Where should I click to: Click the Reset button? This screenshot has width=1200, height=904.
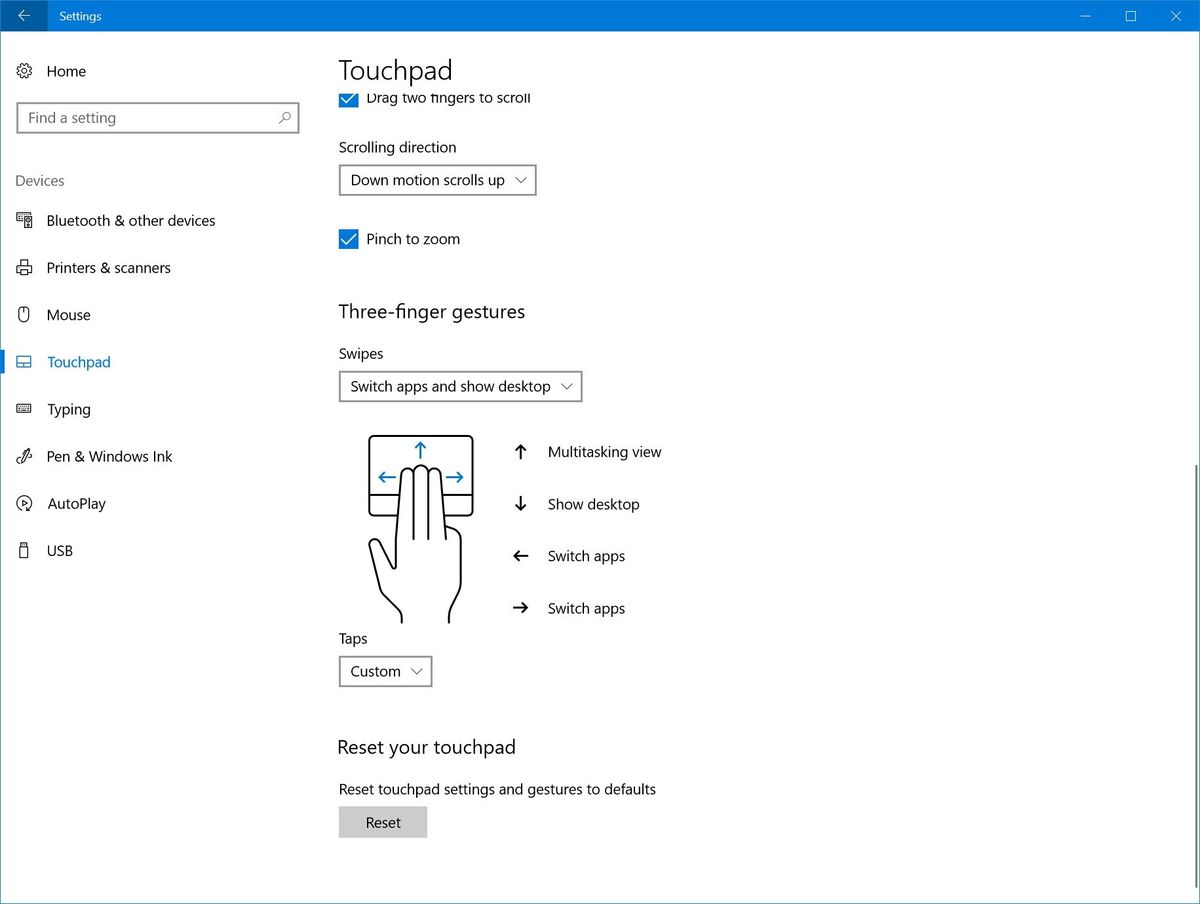click(383, 822)
